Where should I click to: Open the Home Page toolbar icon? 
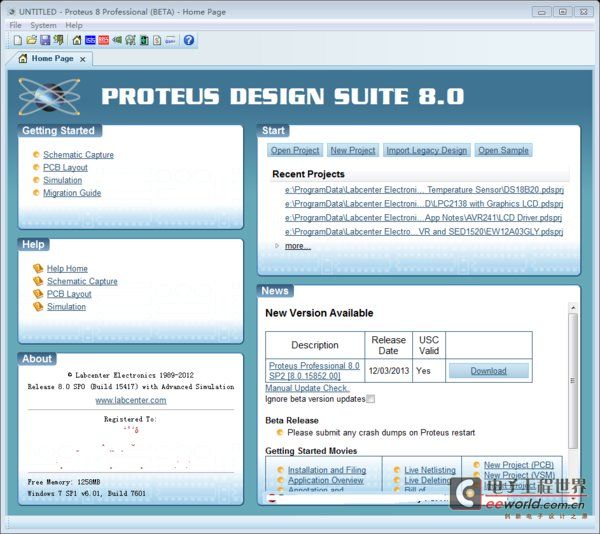(x=77, y=40)
